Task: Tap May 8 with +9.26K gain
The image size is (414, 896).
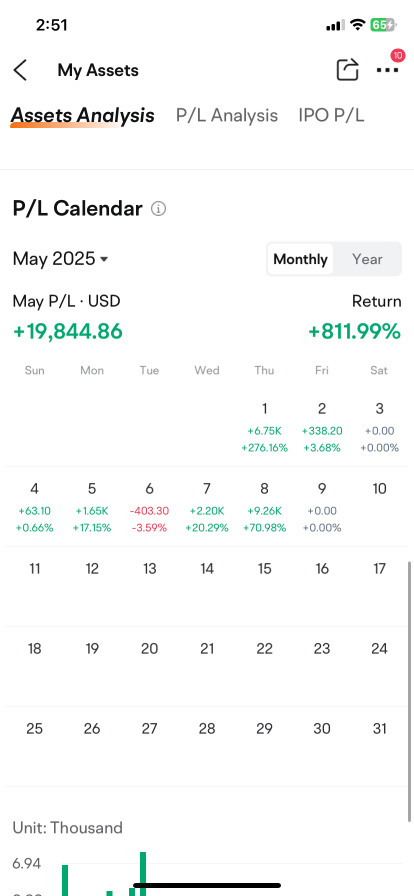Action: [x=264, y=507]
